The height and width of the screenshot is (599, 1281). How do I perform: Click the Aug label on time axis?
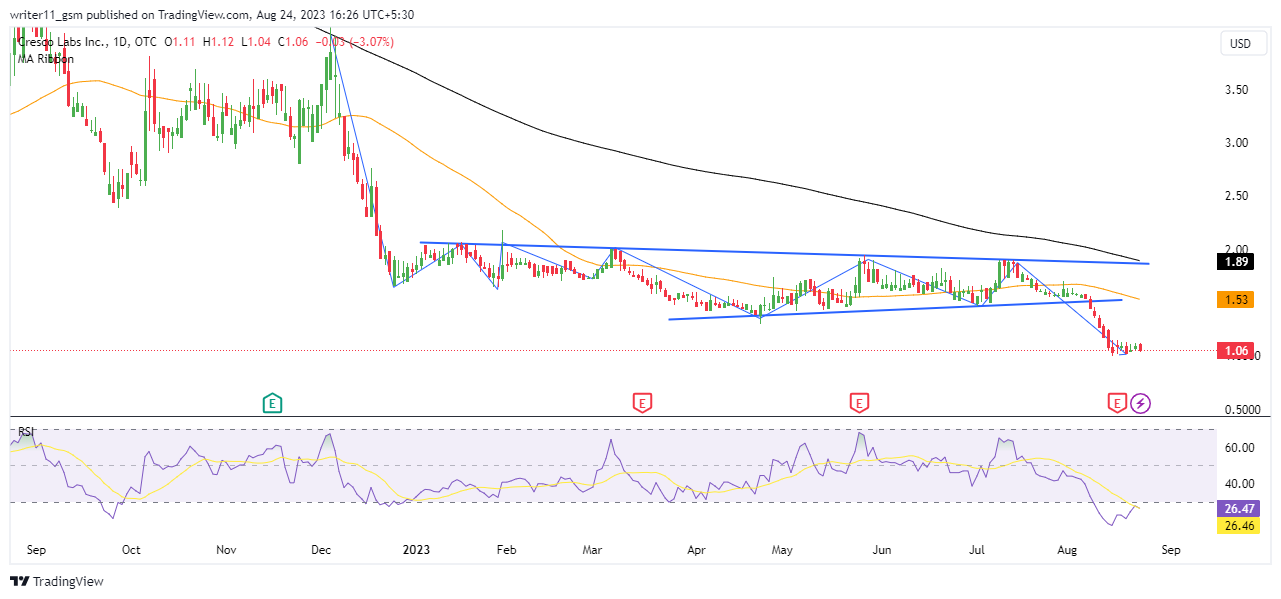[x=1068, y=550]
